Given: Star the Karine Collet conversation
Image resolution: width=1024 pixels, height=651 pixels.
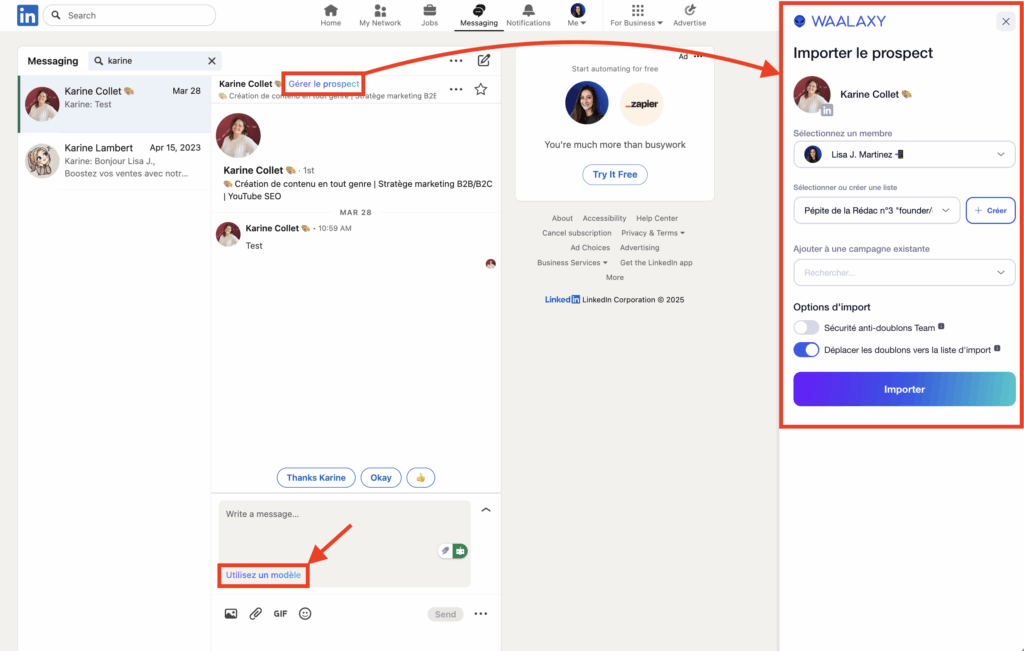Looking at the screenshot, I should (480, 89).
